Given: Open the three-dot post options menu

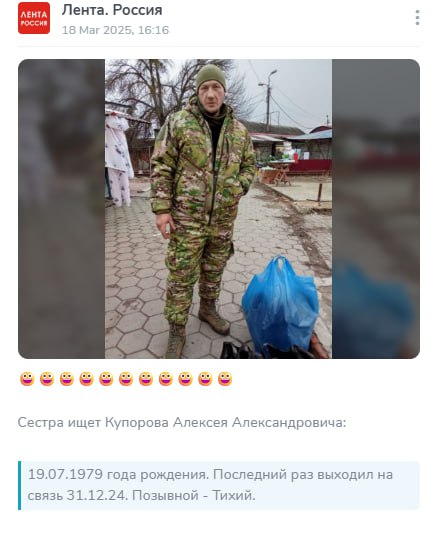Looking at the screenshot, I should pyautogui.click(x=417, y=18).
